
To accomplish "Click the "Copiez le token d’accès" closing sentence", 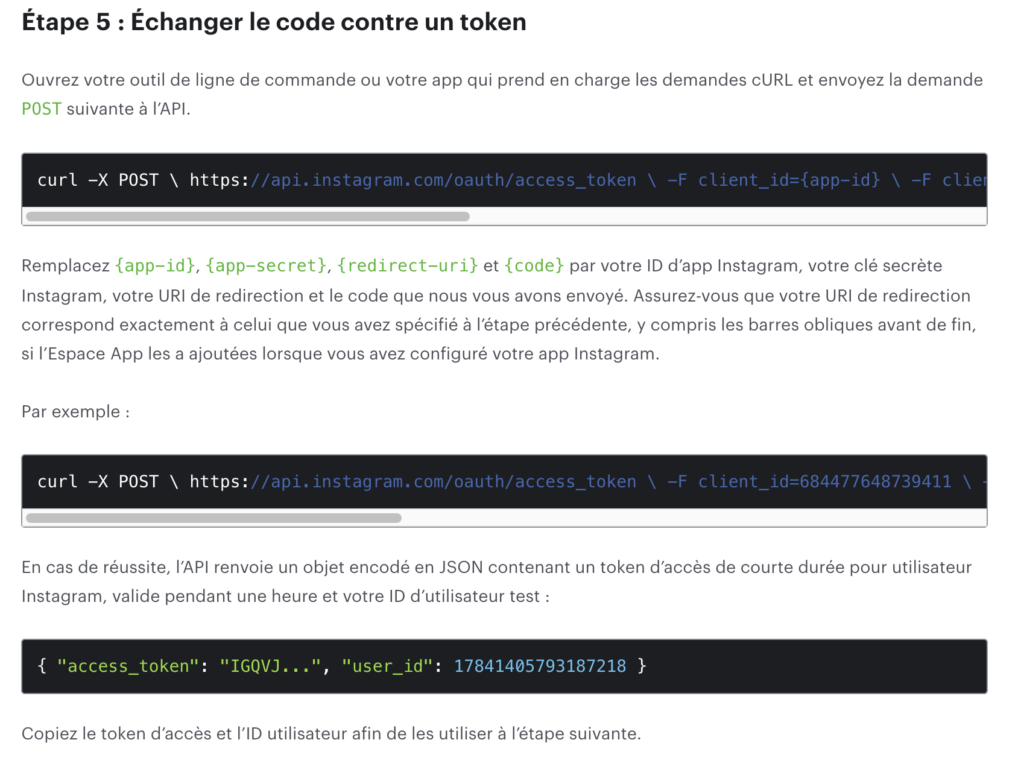I will click(x=331, y=734).
